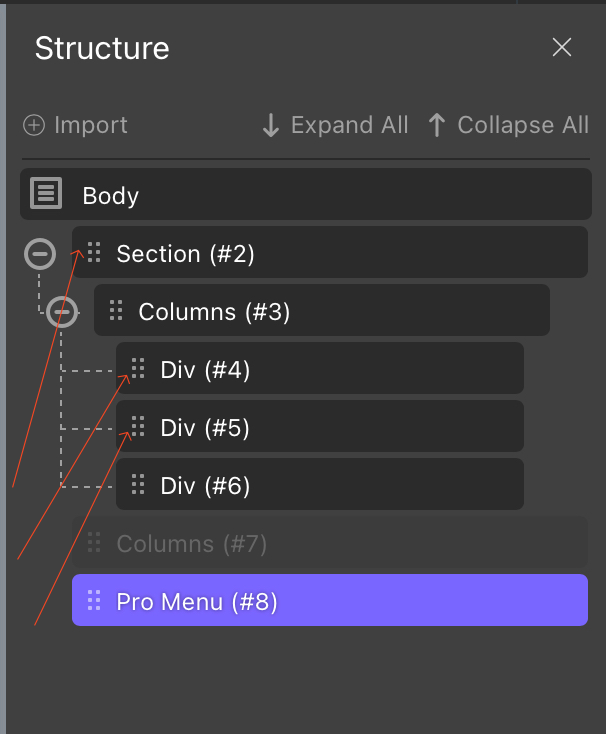The image size is (606, 734).
Task: Click the drag handle of Div (#5)
Action: 138,426
